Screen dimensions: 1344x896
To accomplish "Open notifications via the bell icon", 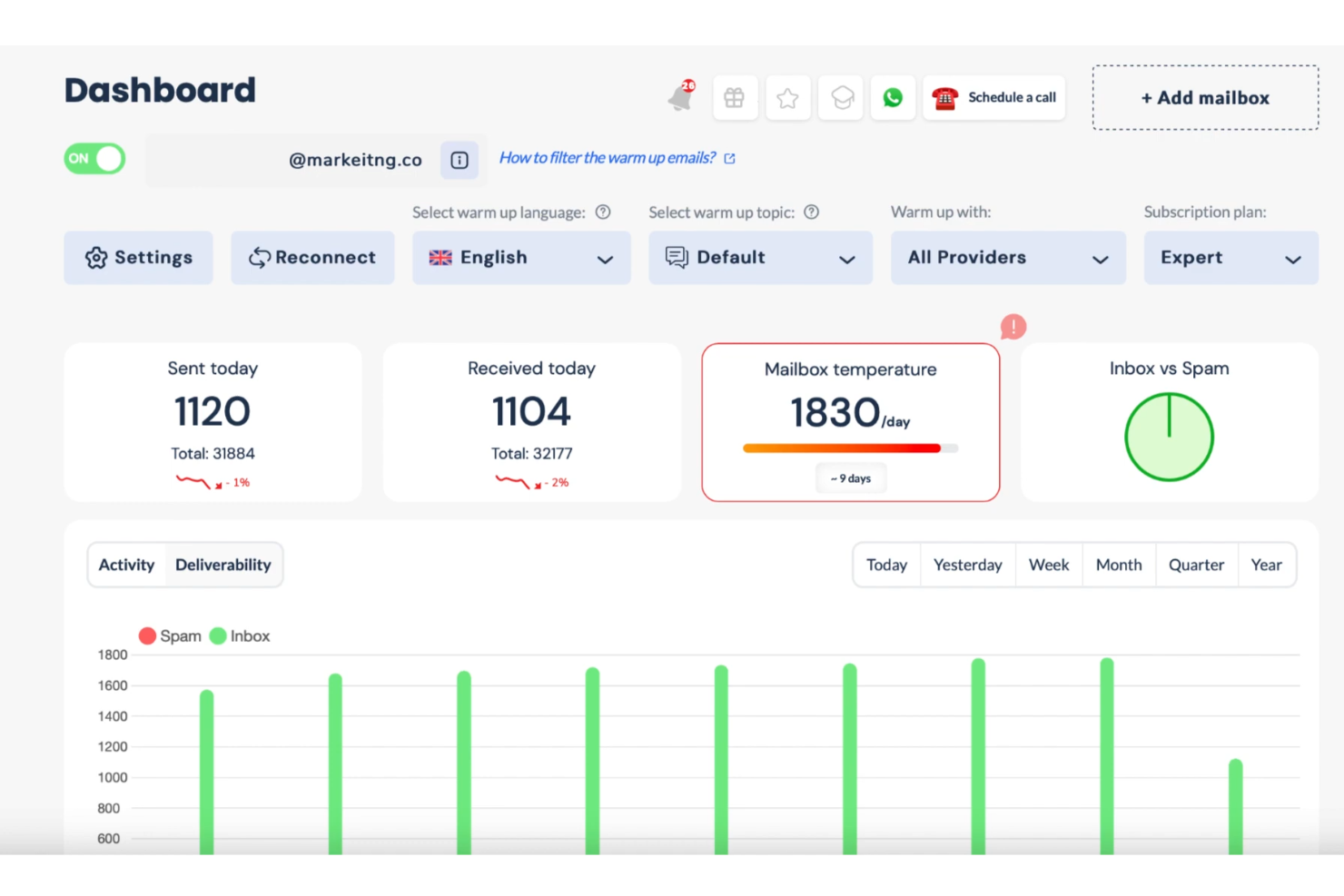I will [680, 98].
